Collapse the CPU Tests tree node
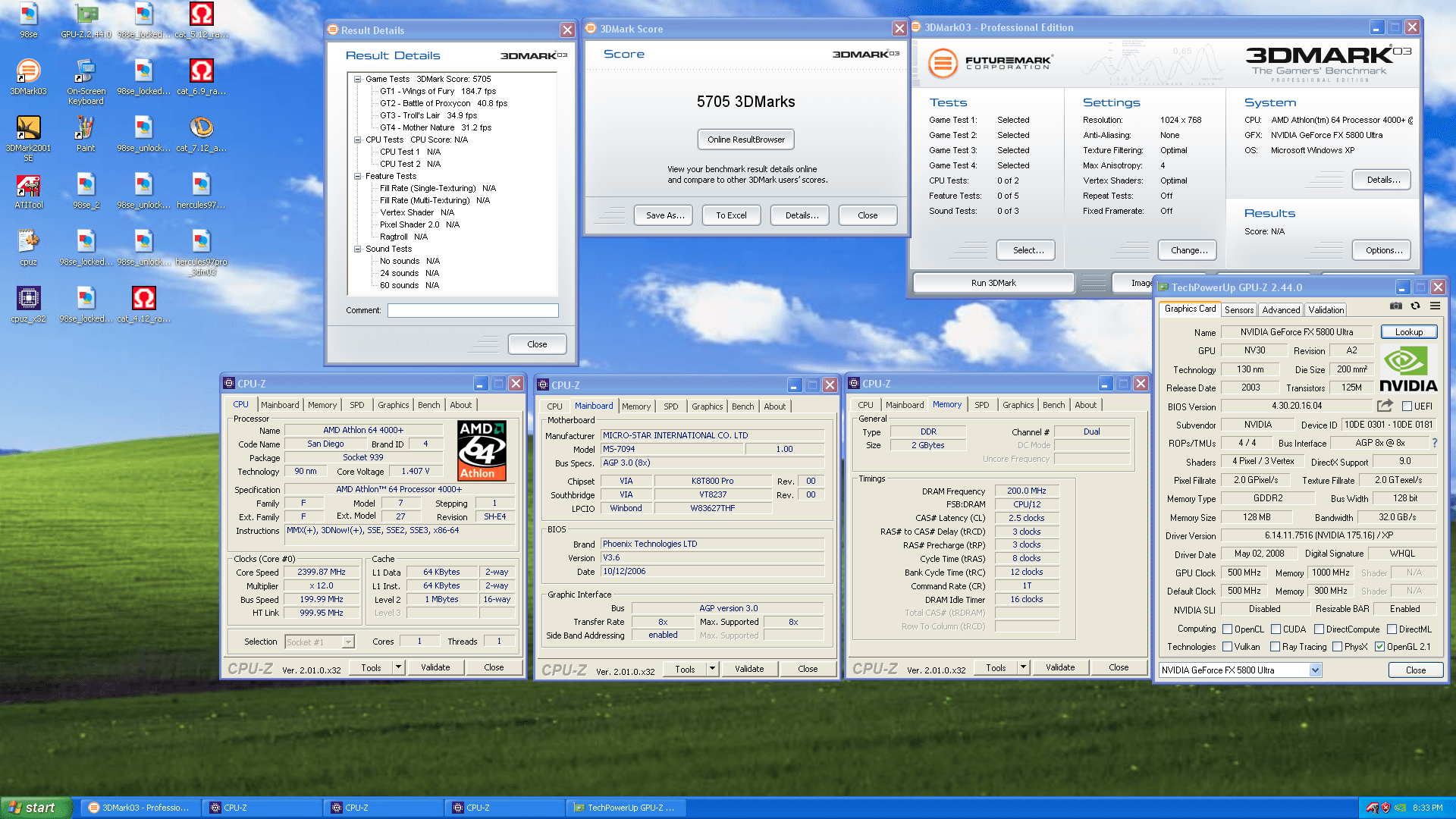Screen dimensions: 1456x819 [357, 140]
